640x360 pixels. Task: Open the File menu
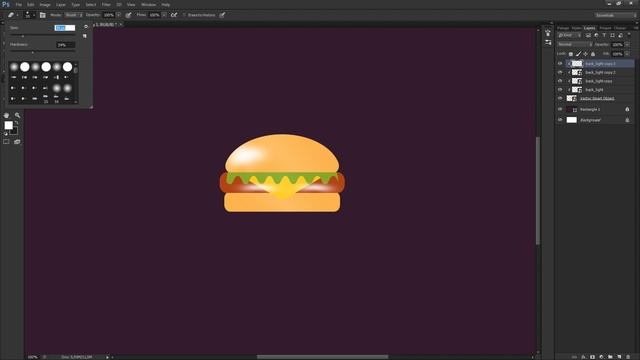tap(18, 4)
